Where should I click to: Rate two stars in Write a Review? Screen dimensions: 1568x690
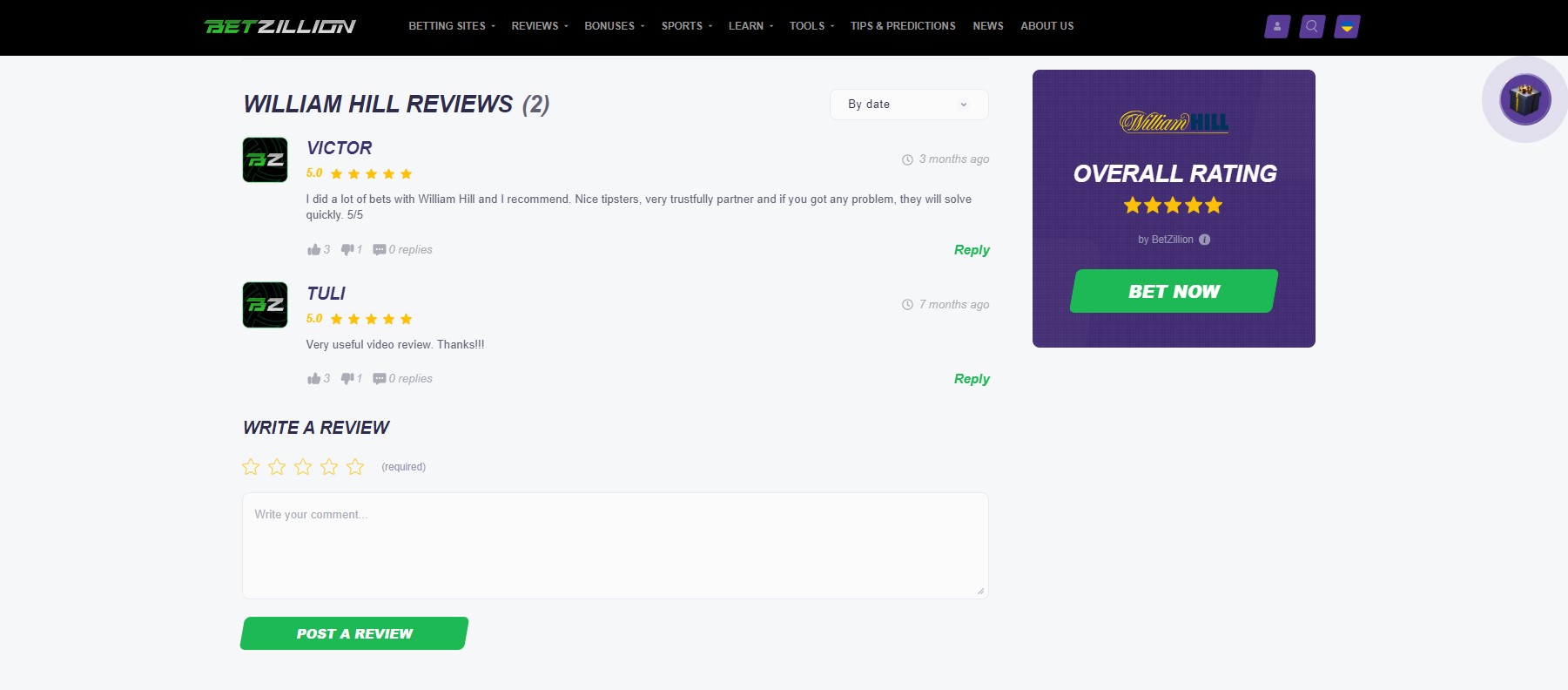click(277, 467)
